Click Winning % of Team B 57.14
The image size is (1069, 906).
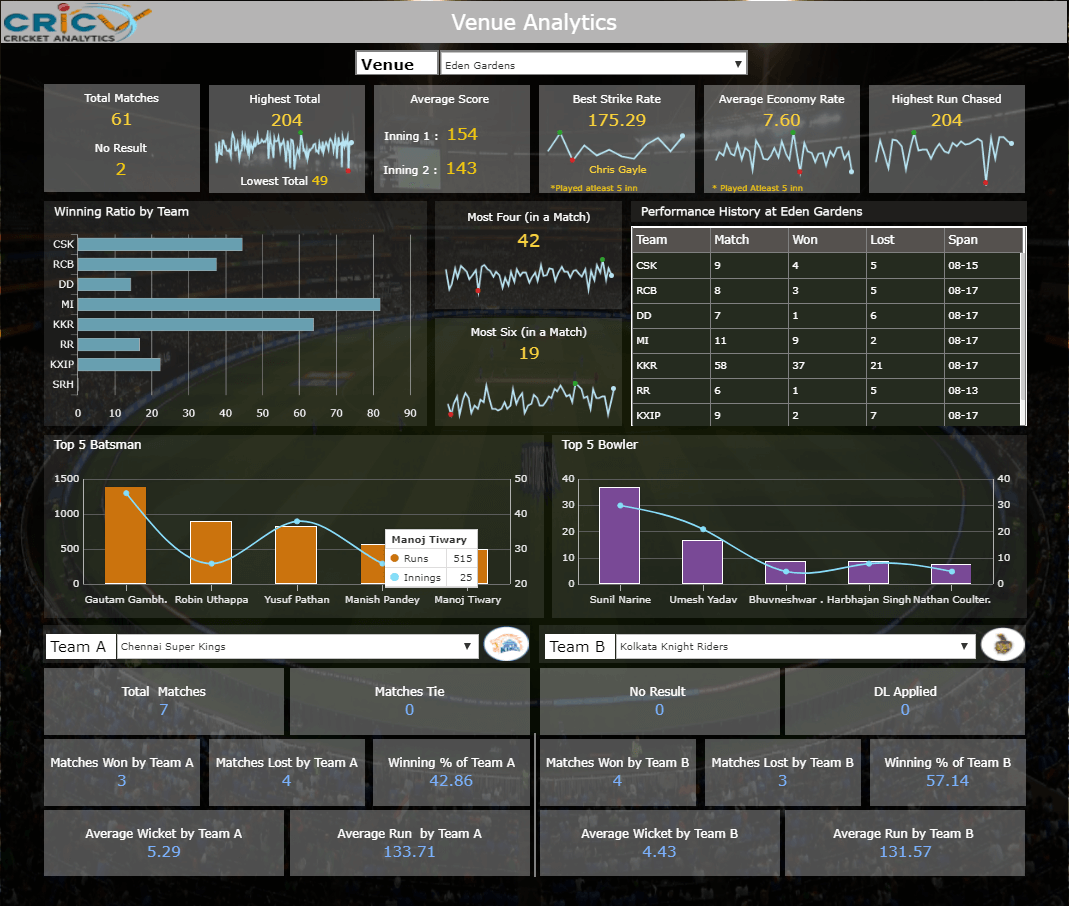(947, 781)
